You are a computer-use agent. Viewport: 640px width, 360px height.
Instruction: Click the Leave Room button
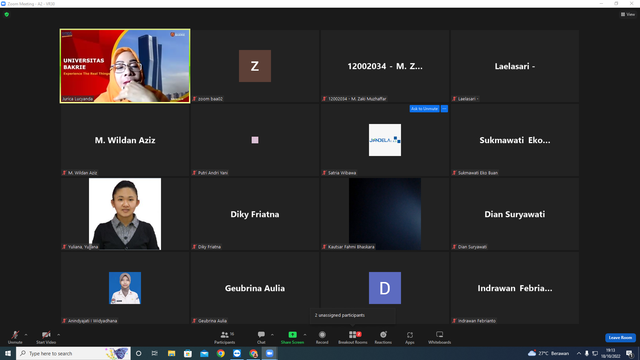[x=620, y=338]
